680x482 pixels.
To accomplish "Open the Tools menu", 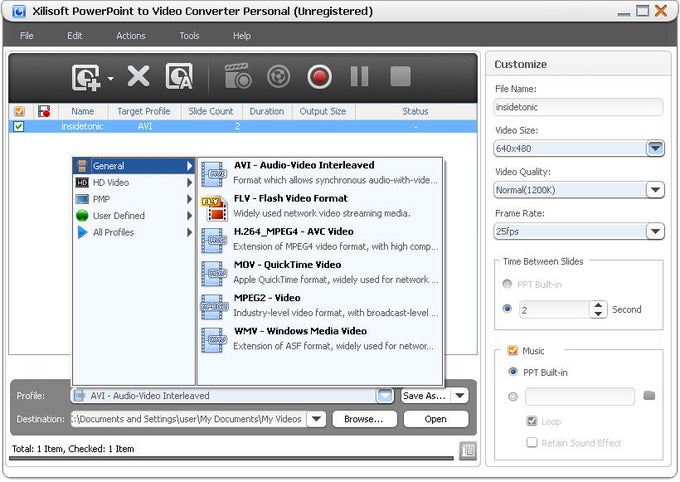I will [190, 36].
